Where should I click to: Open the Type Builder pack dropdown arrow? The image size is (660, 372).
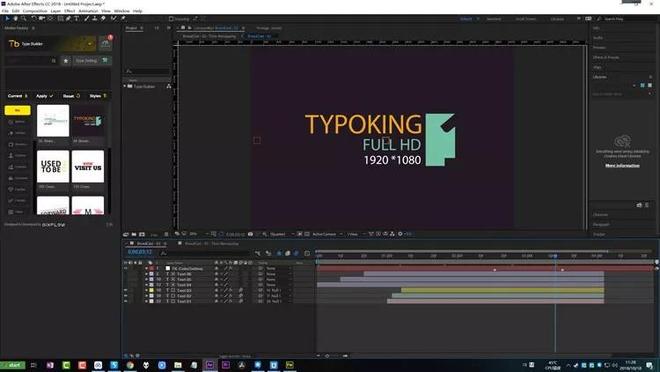click(x=90, y=44)
